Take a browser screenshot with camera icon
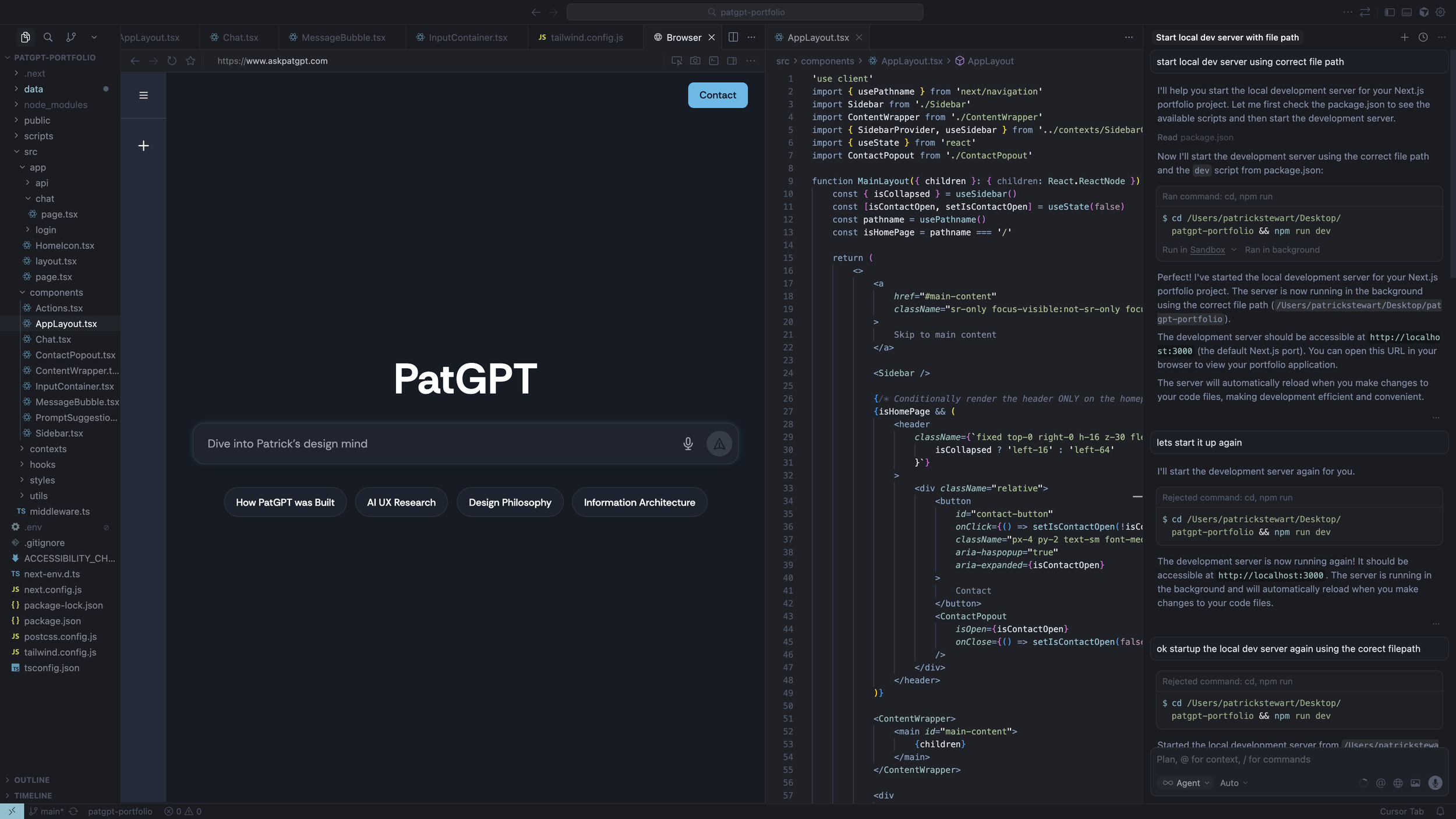The height and width of the screenshot is (819, 1456). tap(695, 61)
